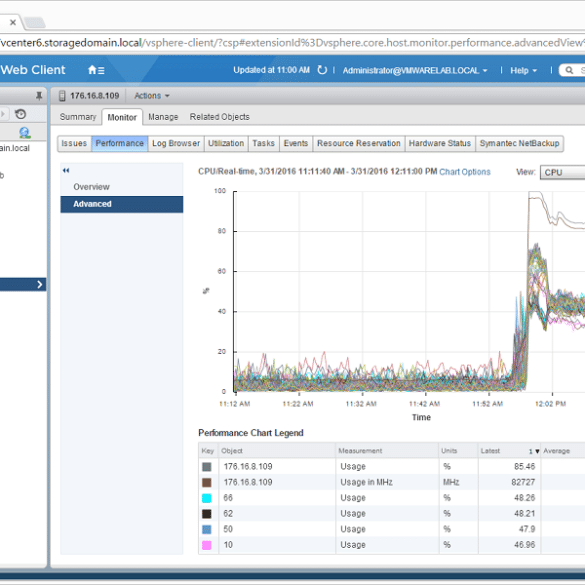This screenshot has height=585, width=585.
Task: Select the legend row for object 10
Action: coord(392,545)
